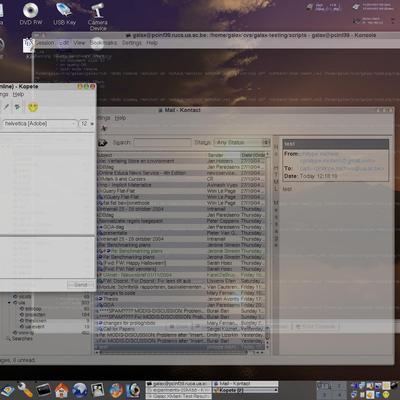Launch the penguin photo icon in the panel
400x400 pixels.
(x=98, y=390)
